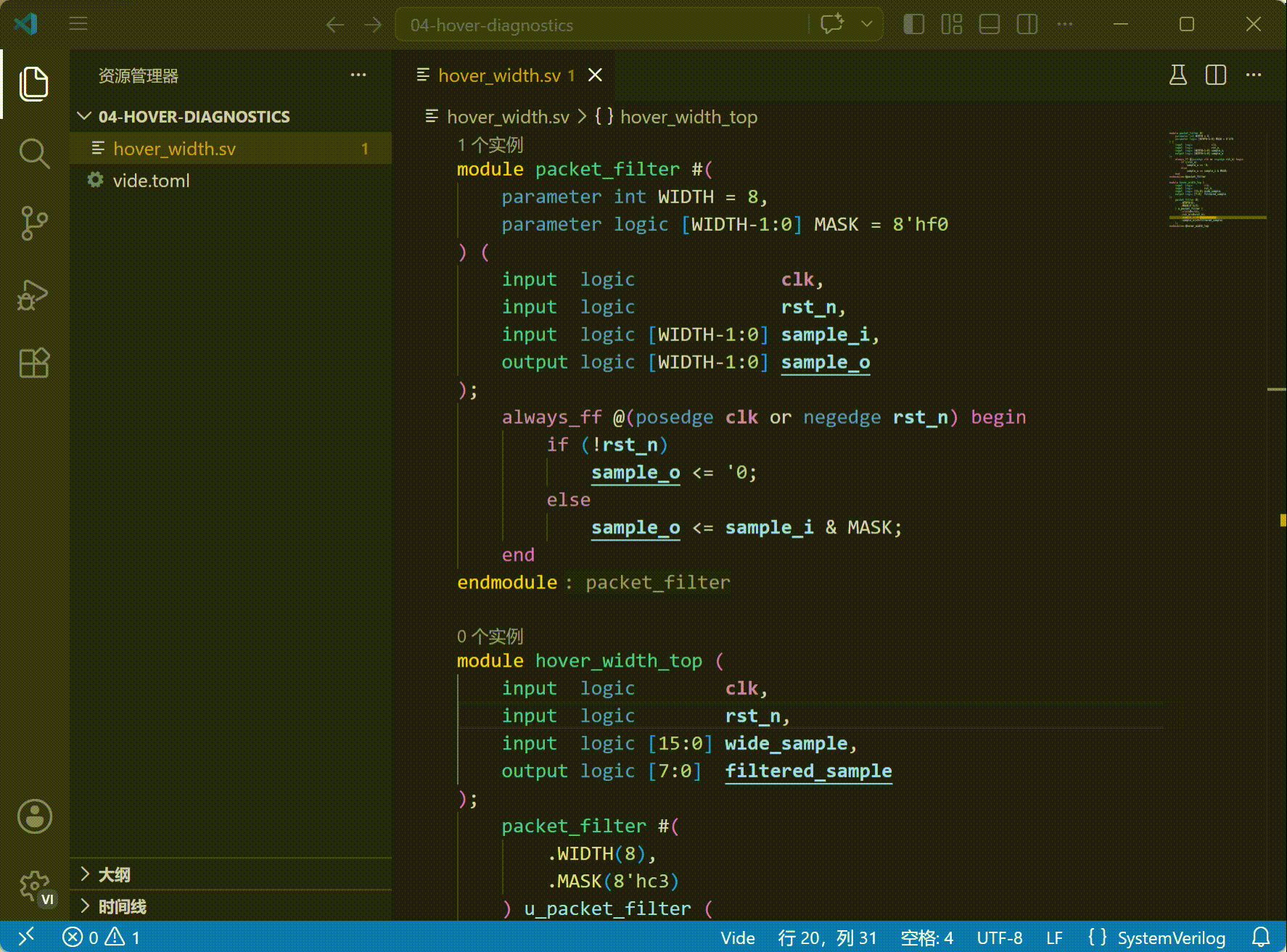Open editor more actions ellipsis
This screenshot has width=1287, height=952.
(1254, 75)
